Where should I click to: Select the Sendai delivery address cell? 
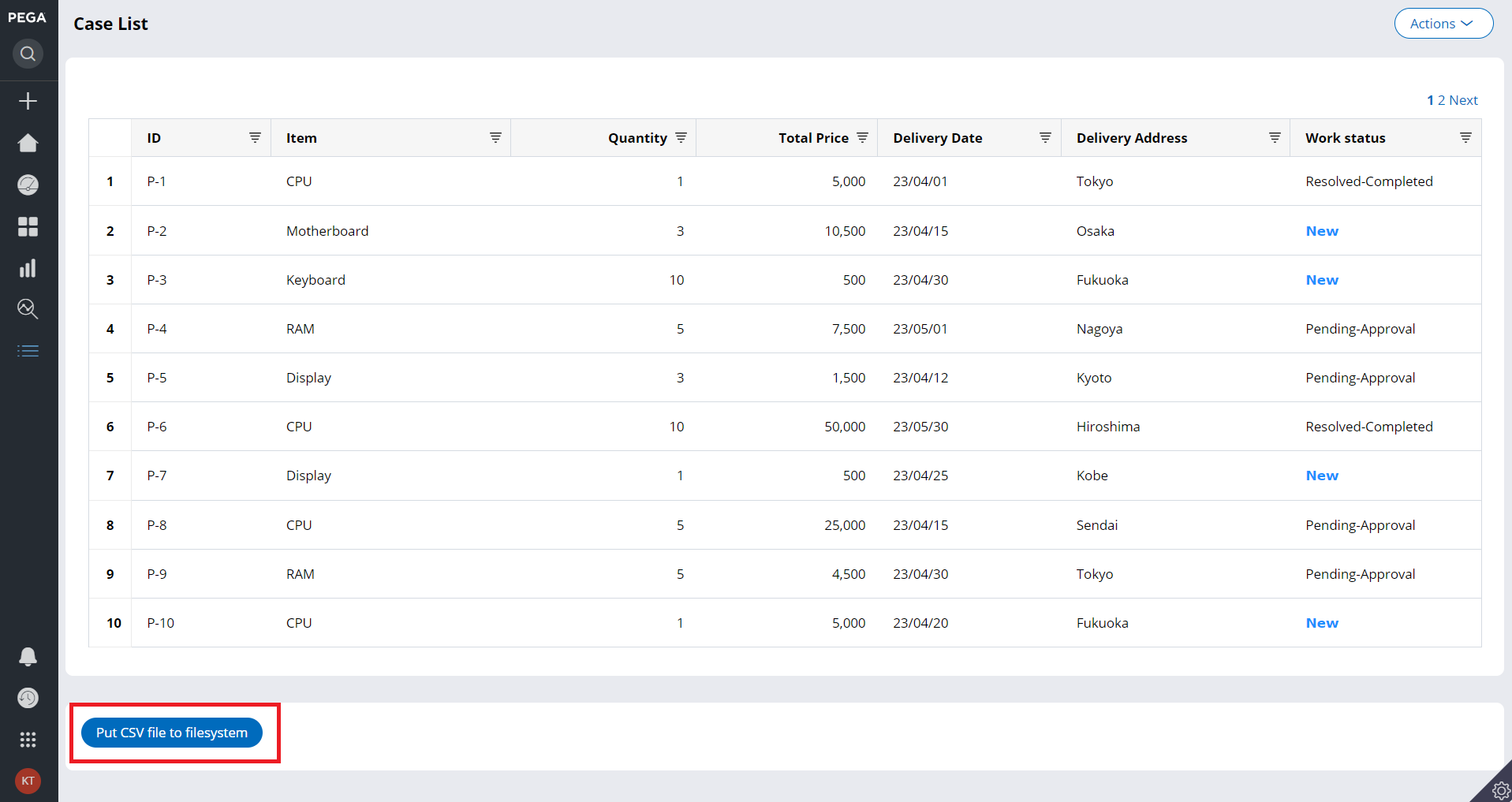coord(1097,525)
